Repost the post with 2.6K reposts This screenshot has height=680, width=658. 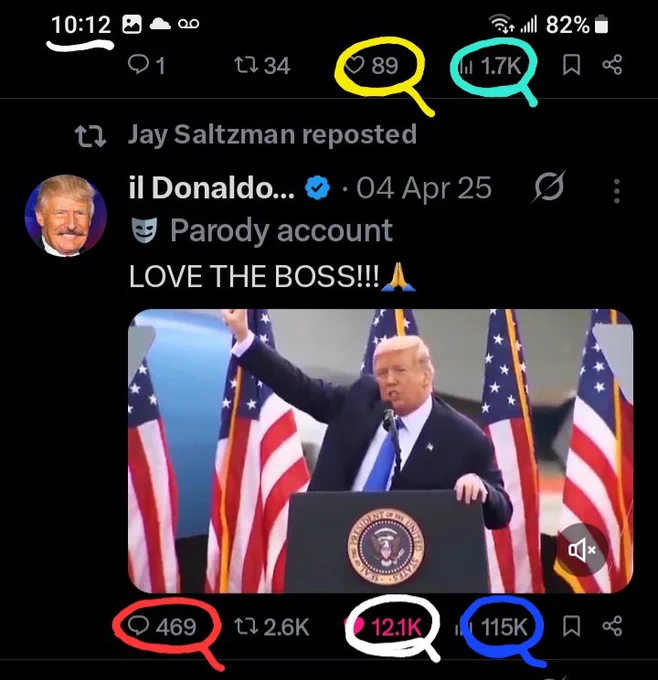272,627
